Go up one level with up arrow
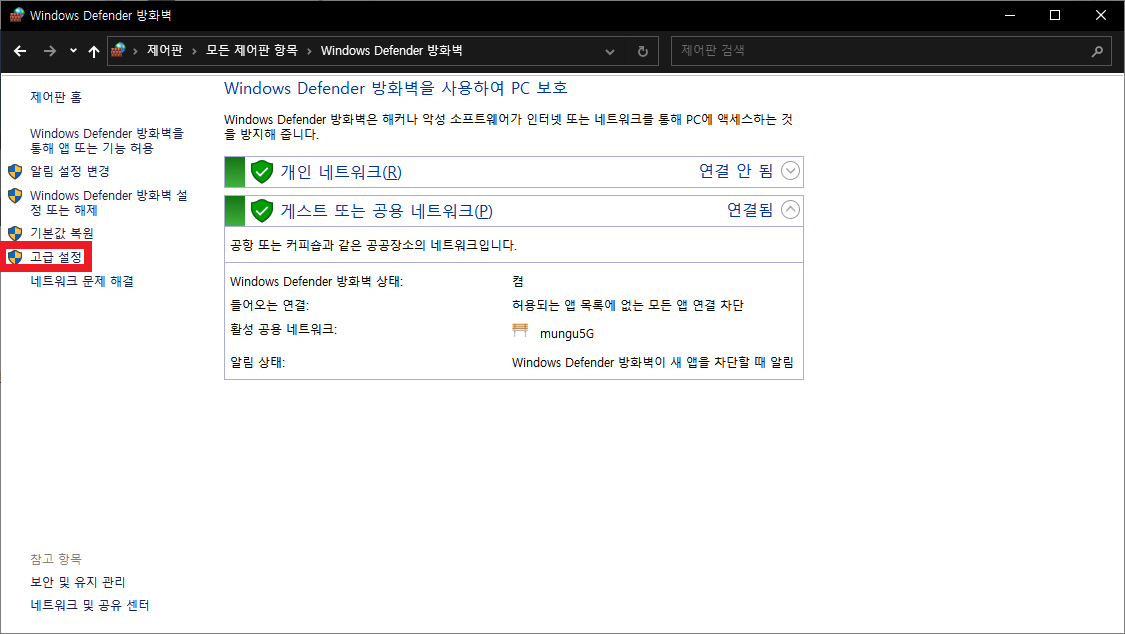Screen dimensions: 1125x634 pos(93,51)
